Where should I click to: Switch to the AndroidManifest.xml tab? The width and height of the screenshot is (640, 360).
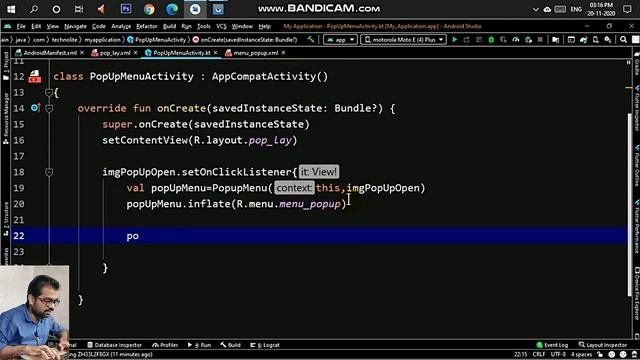49,53
